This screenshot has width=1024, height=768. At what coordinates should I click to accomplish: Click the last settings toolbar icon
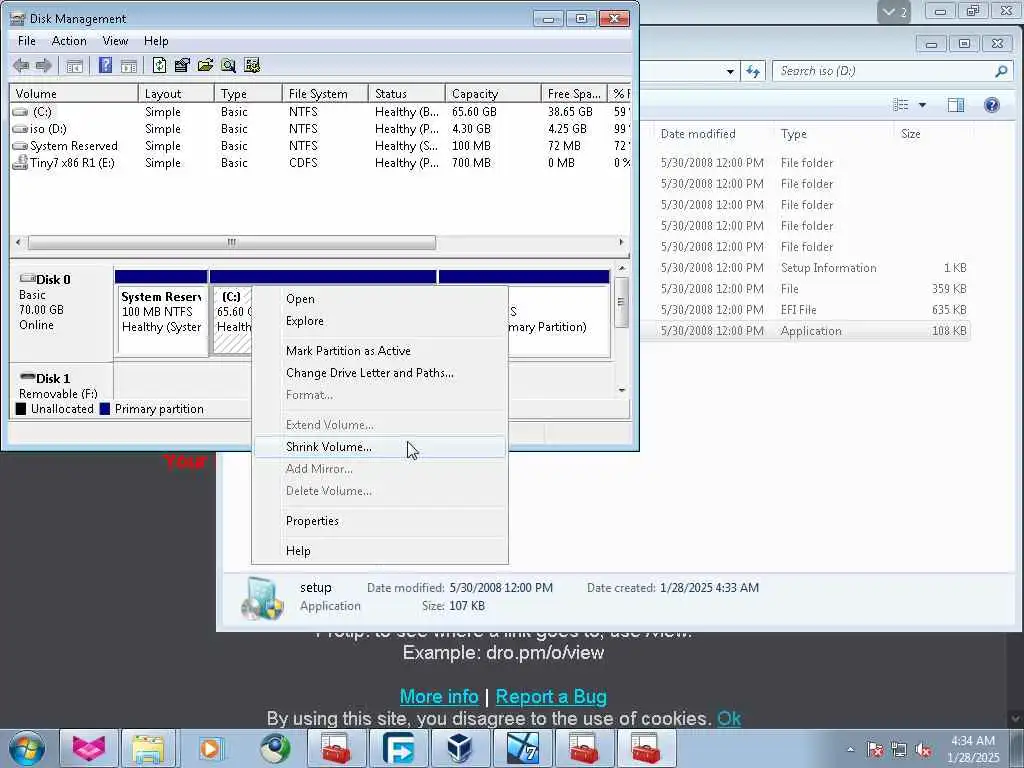point(252,65)
